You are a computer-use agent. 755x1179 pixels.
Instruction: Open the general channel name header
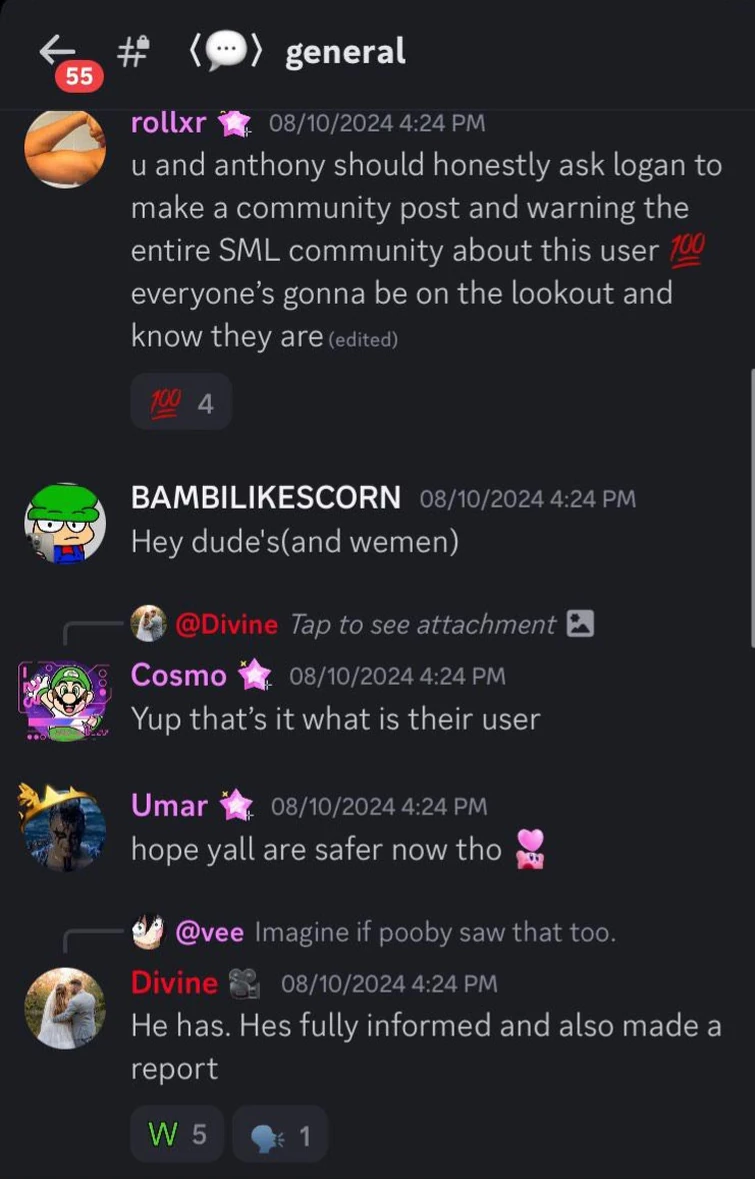pos(344,52)
